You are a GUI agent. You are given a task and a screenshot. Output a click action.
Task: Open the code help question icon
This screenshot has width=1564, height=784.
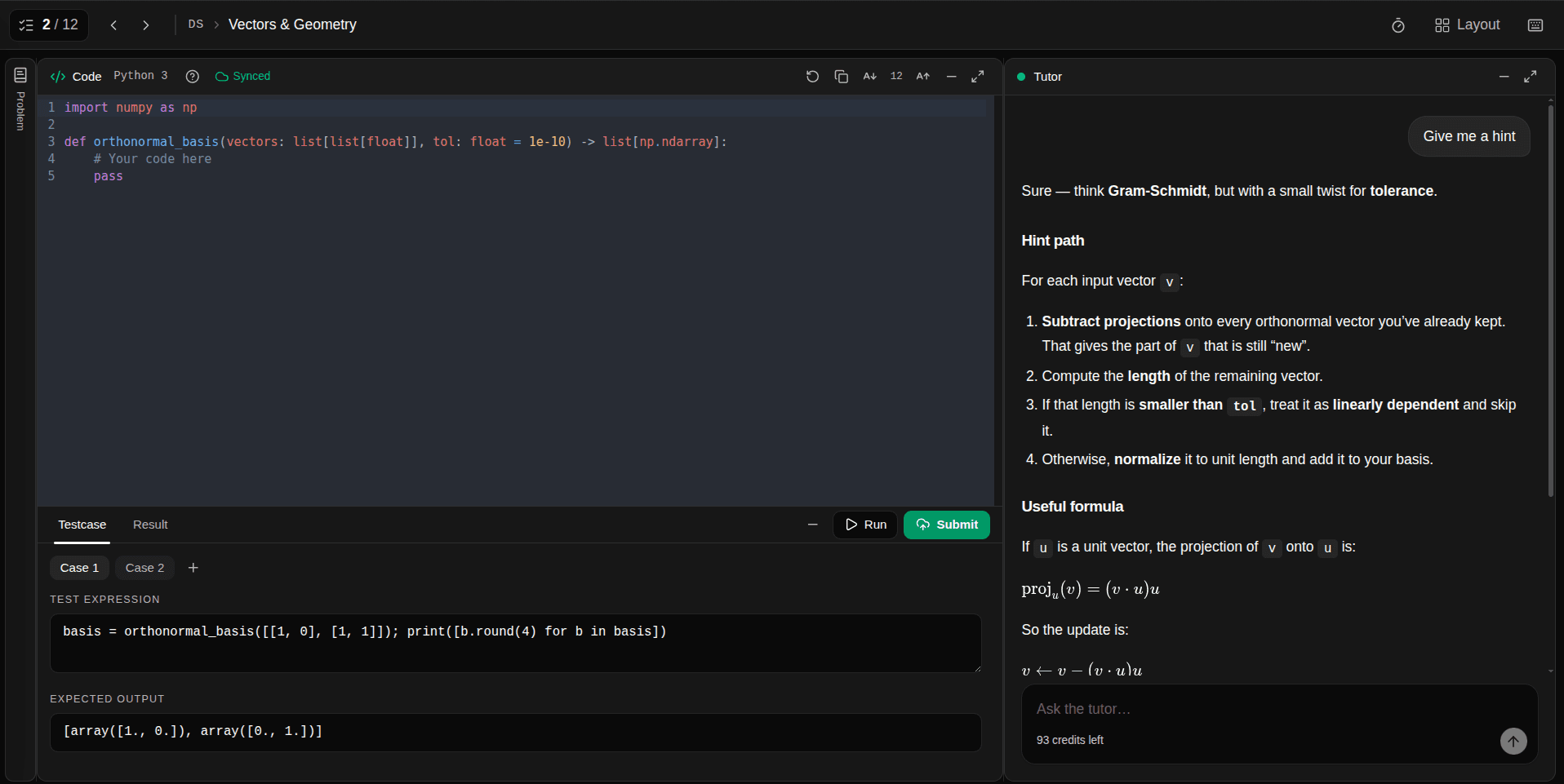tap(193, 76)
